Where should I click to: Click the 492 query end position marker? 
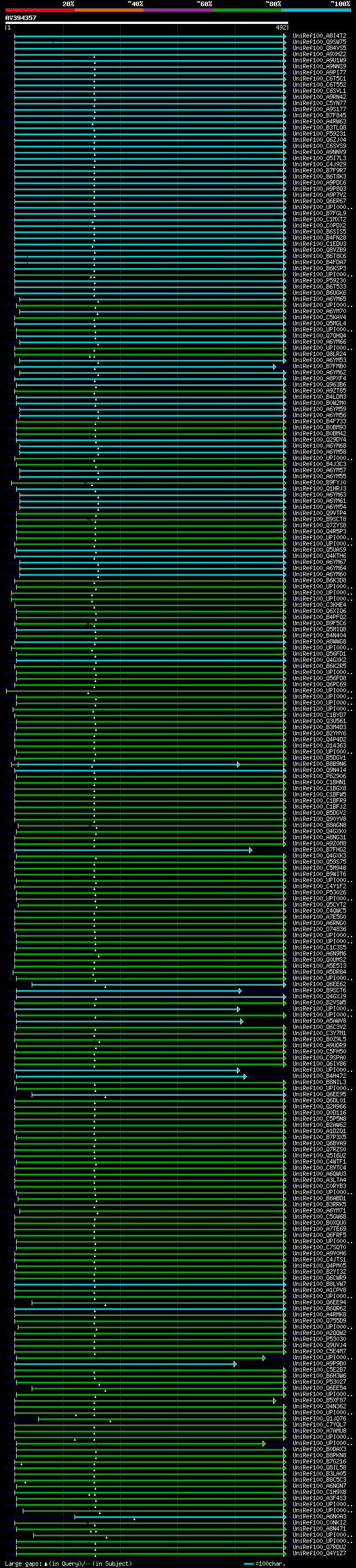(280, 27)
